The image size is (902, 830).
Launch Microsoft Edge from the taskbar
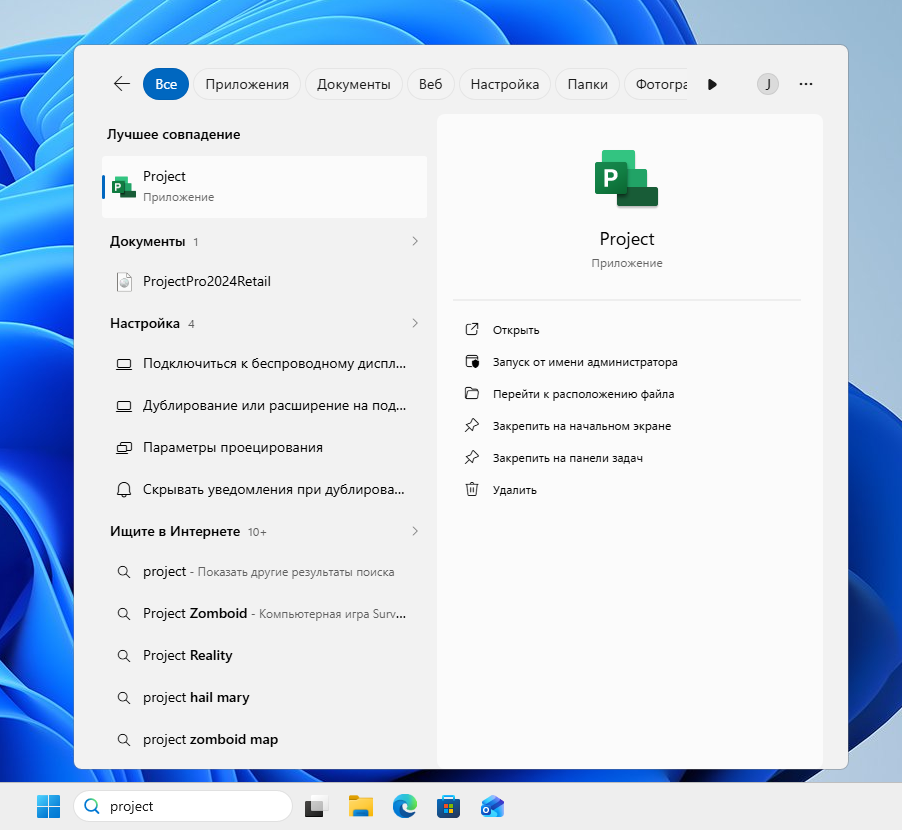point(405,806)
